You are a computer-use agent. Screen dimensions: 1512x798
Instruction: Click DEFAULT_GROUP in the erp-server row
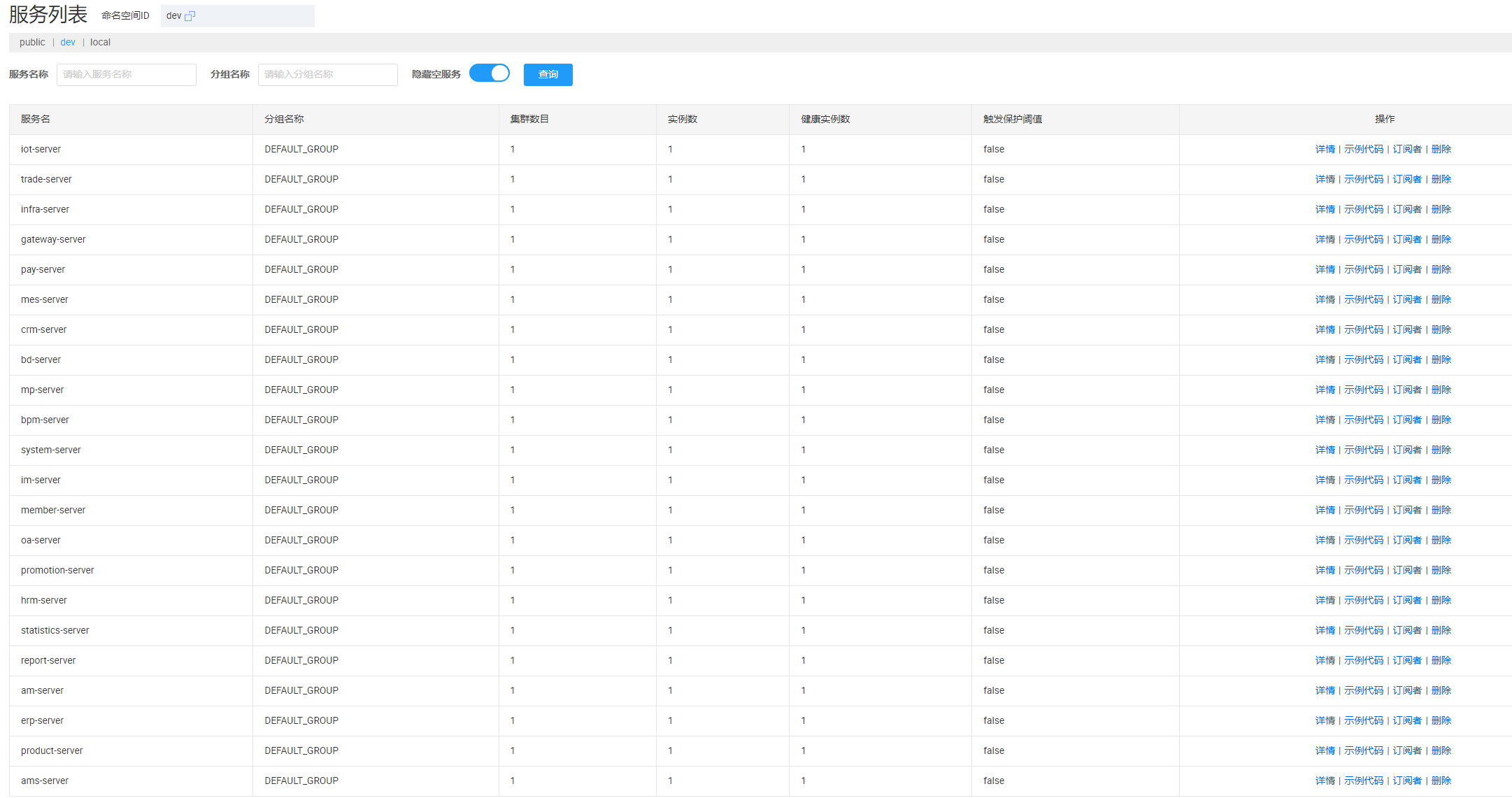301,721
